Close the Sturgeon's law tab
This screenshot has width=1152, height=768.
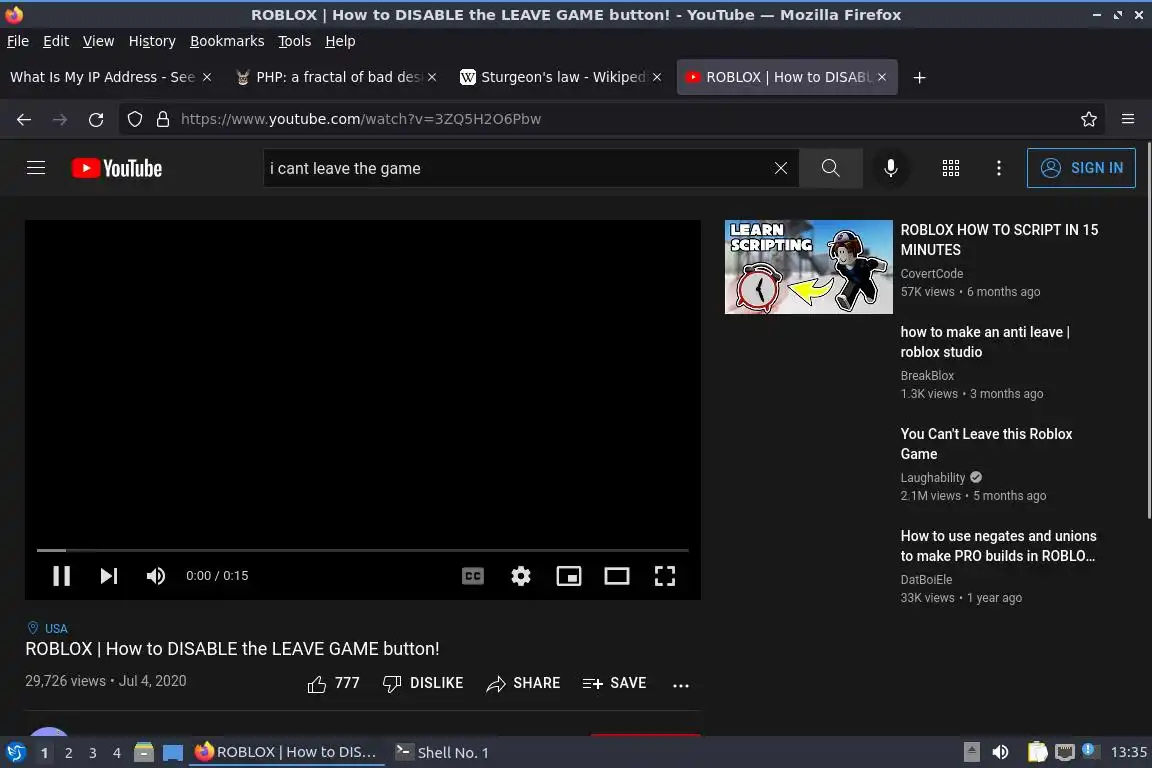[x=657, y=77]
